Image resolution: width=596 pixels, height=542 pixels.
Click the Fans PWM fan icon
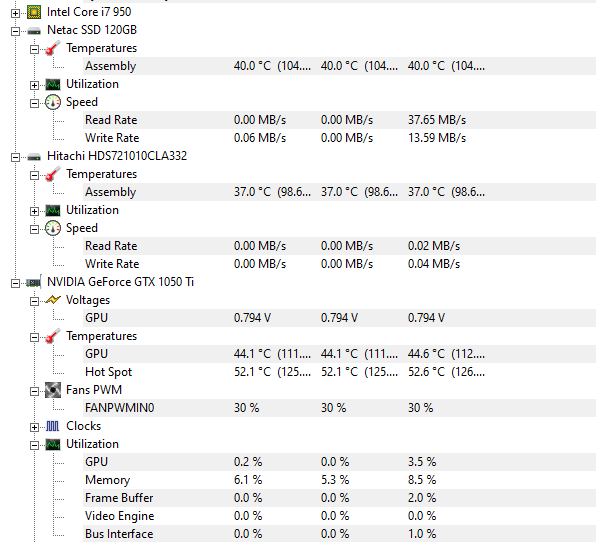tap(53, 390)
